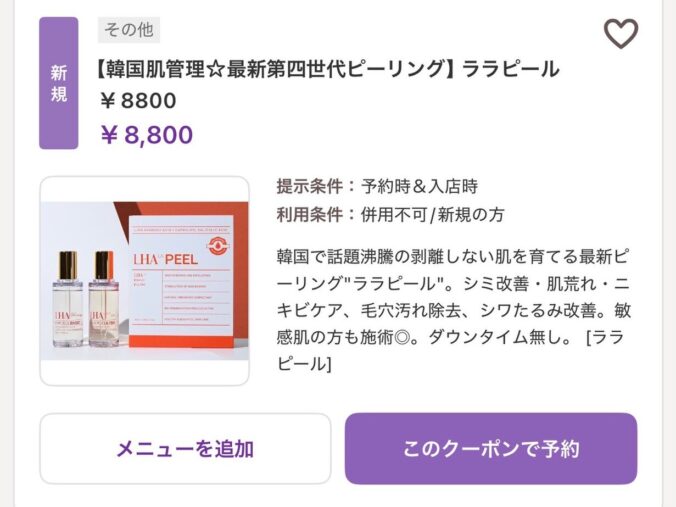Click the black ￥8800 regular price
This screenshot has height=507, width=676.
(x=138, y=101)
